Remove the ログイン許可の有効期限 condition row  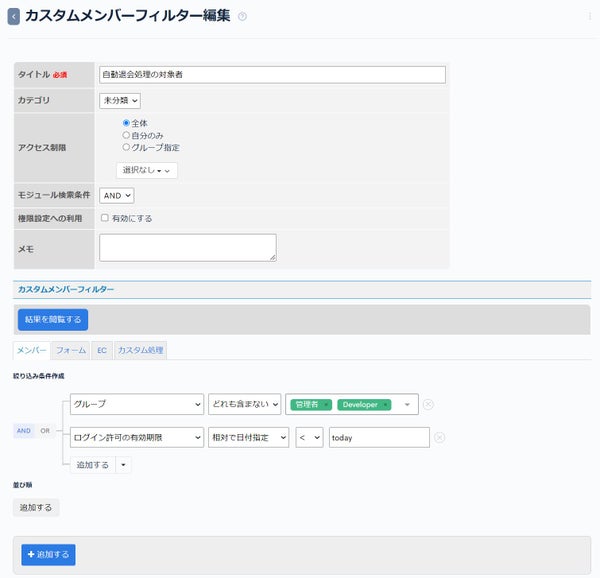[440, 437]
